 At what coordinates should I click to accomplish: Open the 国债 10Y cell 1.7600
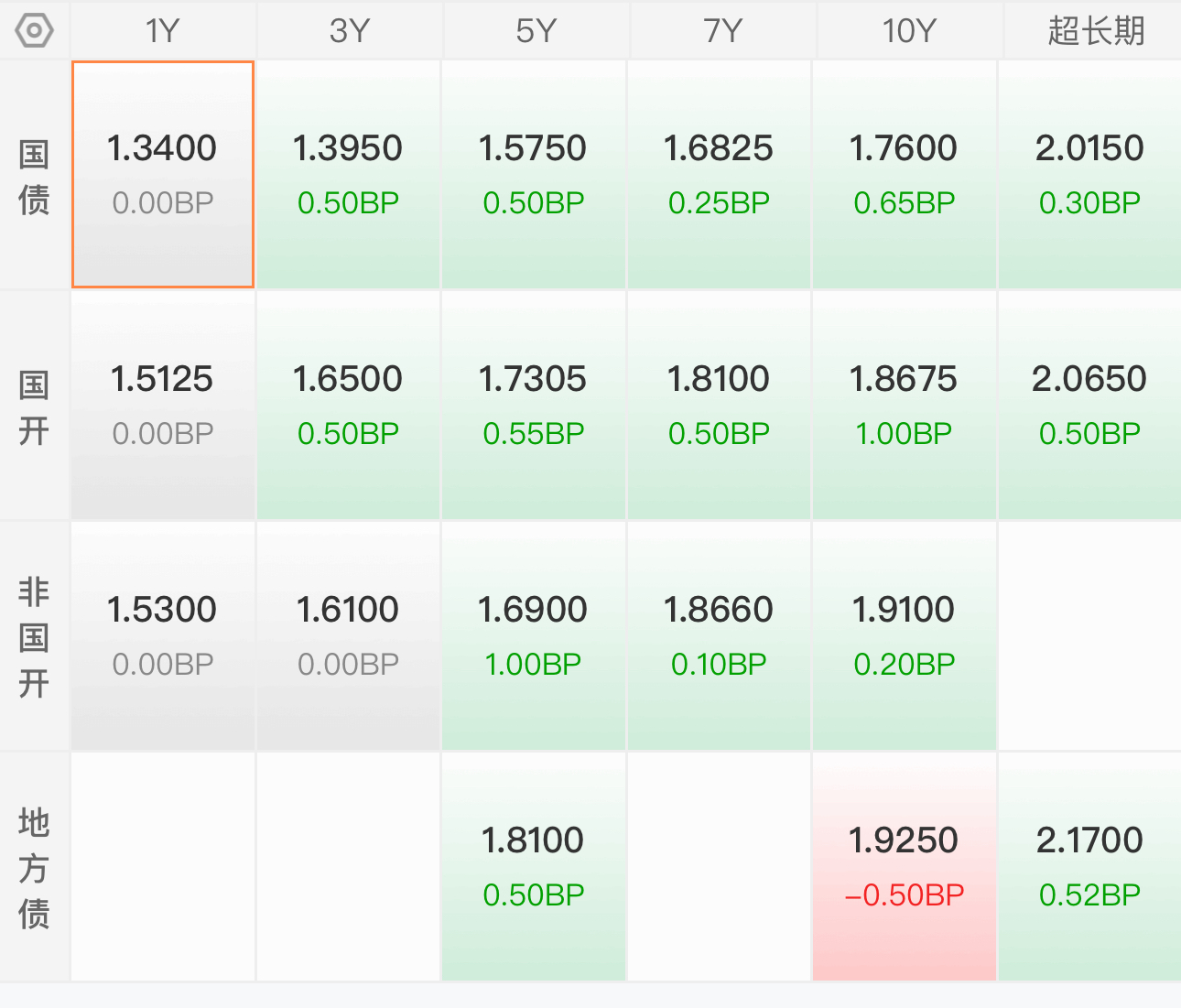[x=905, y=175]
